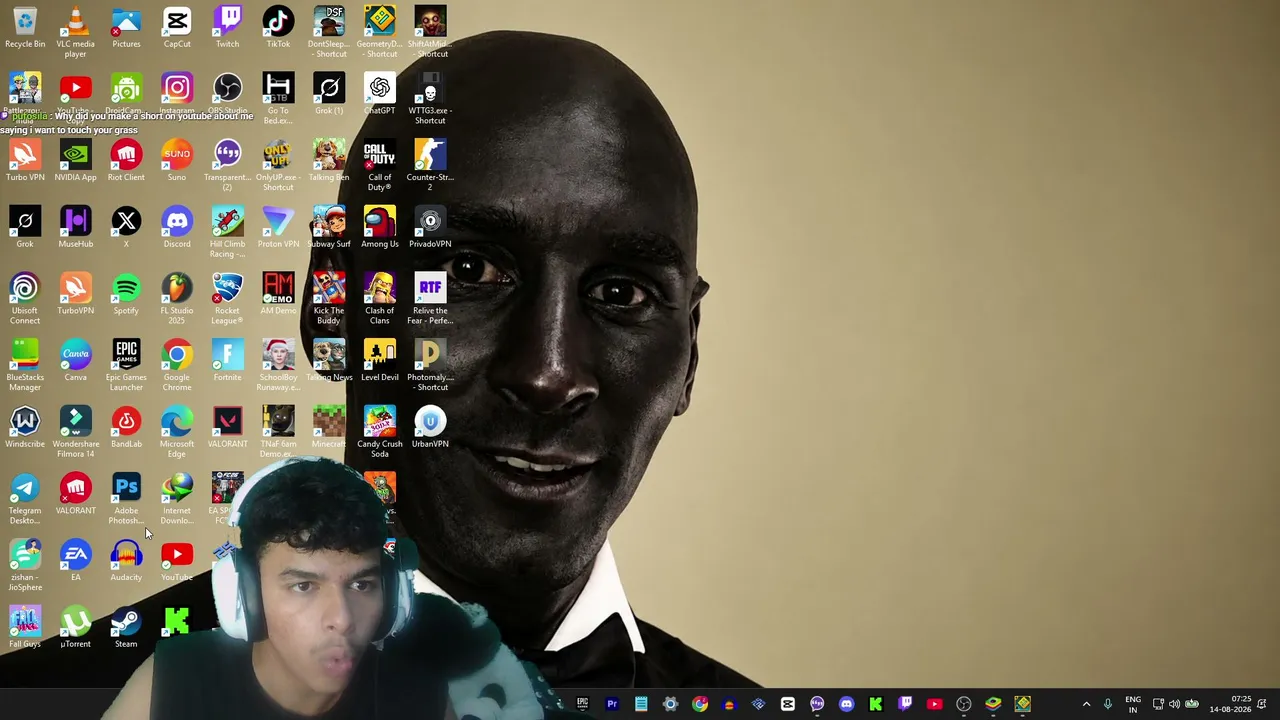Open CapCut from the taskbar
The image size is (1280, 720).
point(788,704)
